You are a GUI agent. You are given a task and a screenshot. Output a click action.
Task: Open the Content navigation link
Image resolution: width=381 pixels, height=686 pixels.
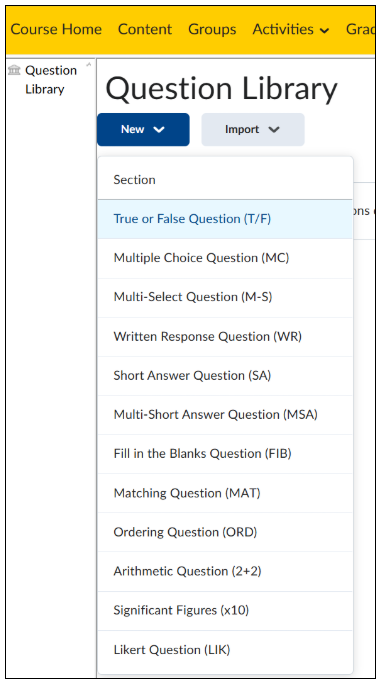(x=145, y=29)
